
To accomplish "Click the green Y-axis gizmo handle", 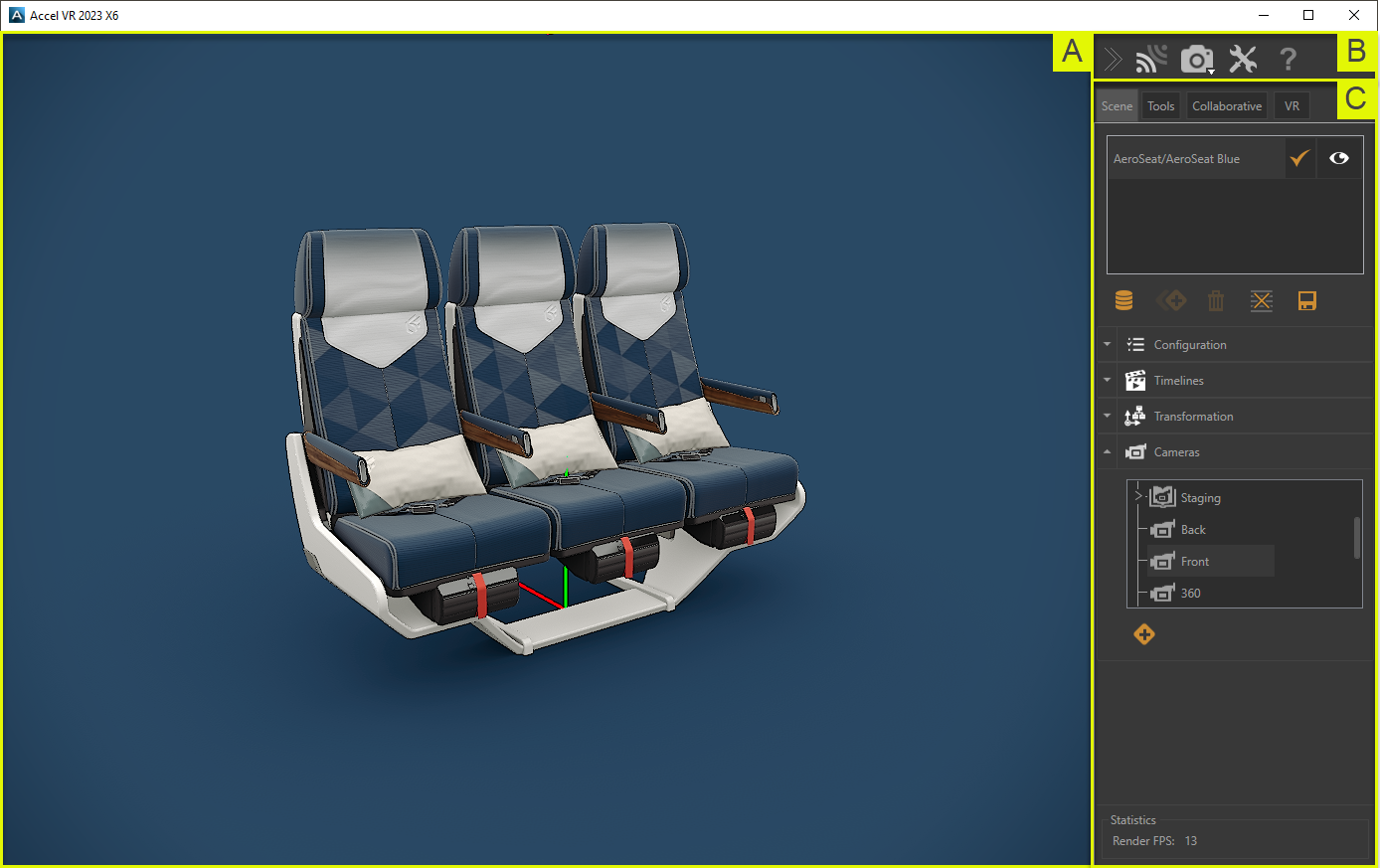I will (x=565, y=586).
